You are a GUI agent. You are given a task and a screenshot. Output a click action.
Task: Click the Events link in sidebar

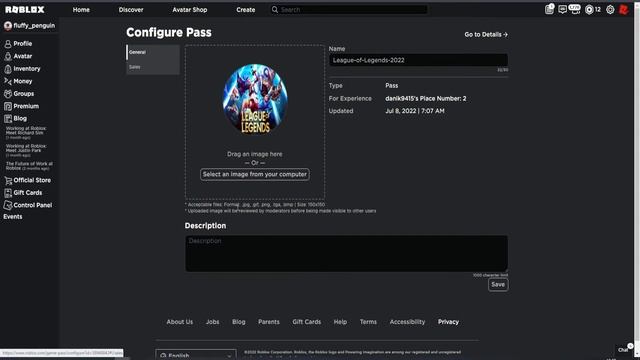tap(13, 217)
